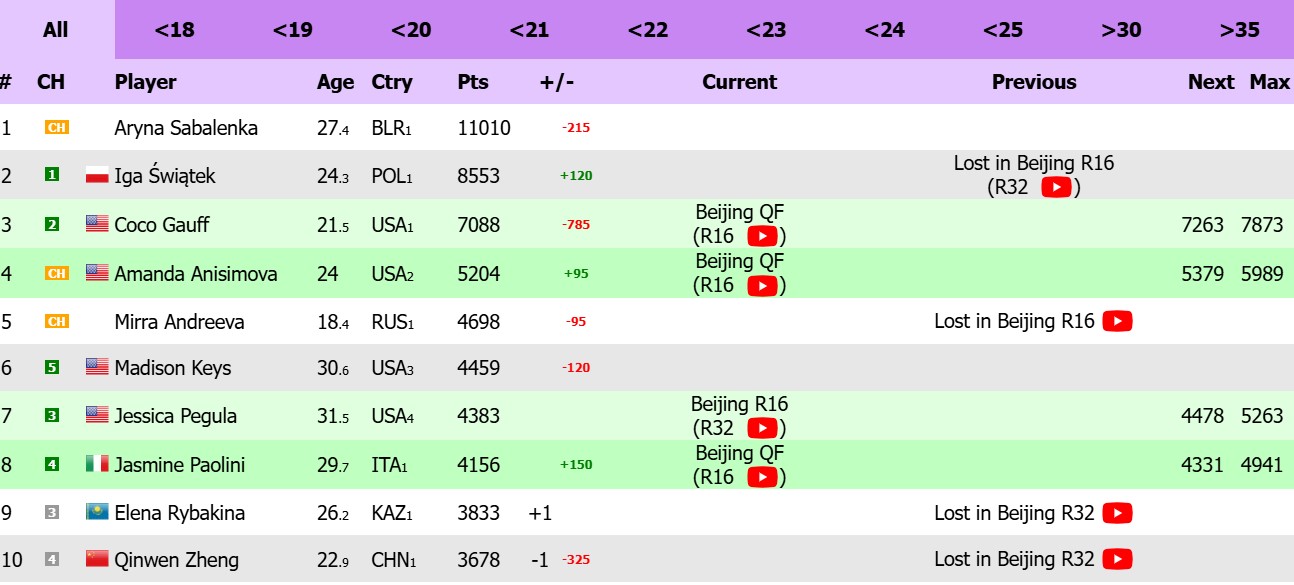Click the orange CH badge beside Aryna Sabalenka
Viewport: 1294px width, 585px height.
[x=56, y=128]
